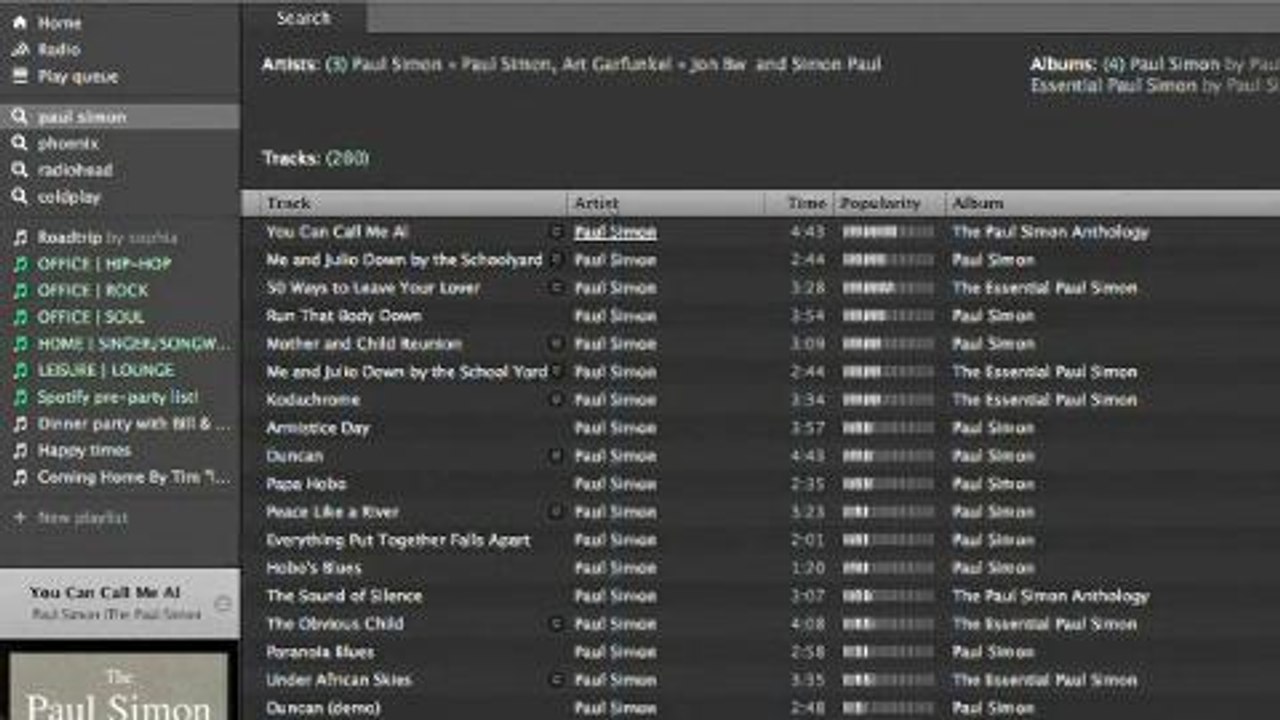Click the round icon beside 'The Obvious Child'
1280x720 pixels.
[x=557, y=624]
